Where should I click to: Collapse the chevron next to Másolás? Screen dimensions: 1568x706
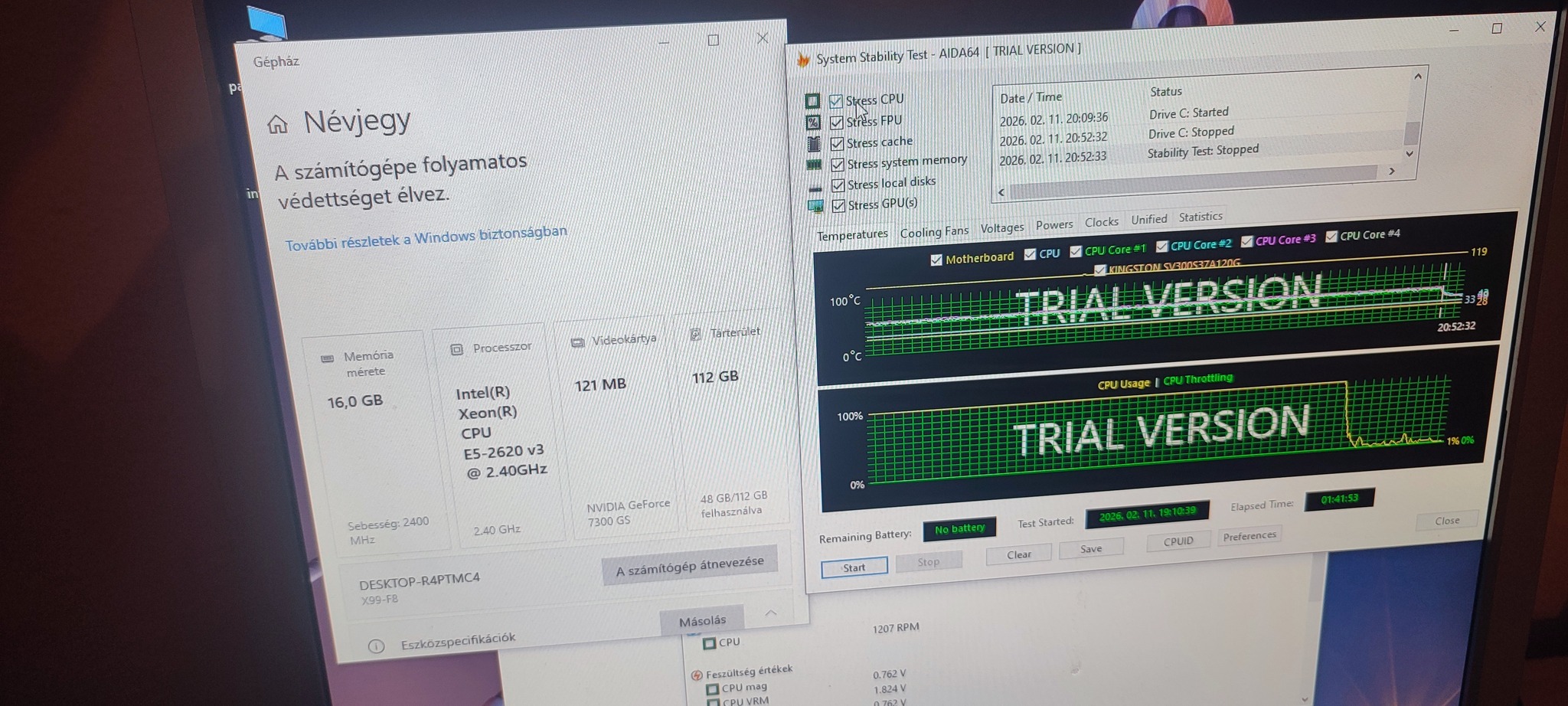[x=771, y=613]
